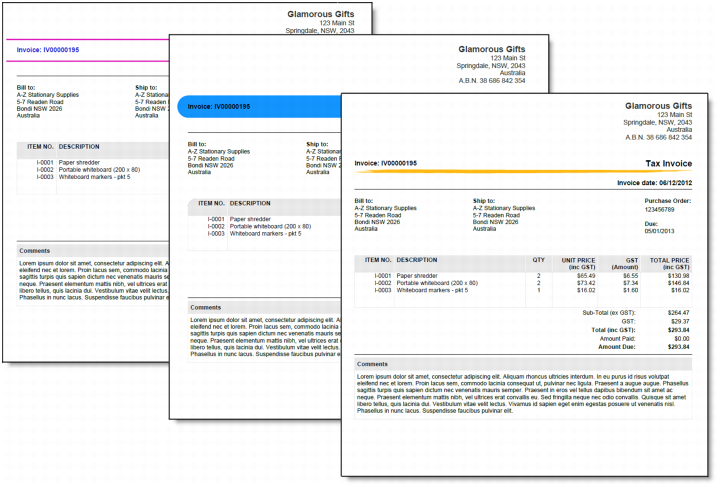718x486 pixels.
Task: Select total price $146.84
Action: (679, 283)
